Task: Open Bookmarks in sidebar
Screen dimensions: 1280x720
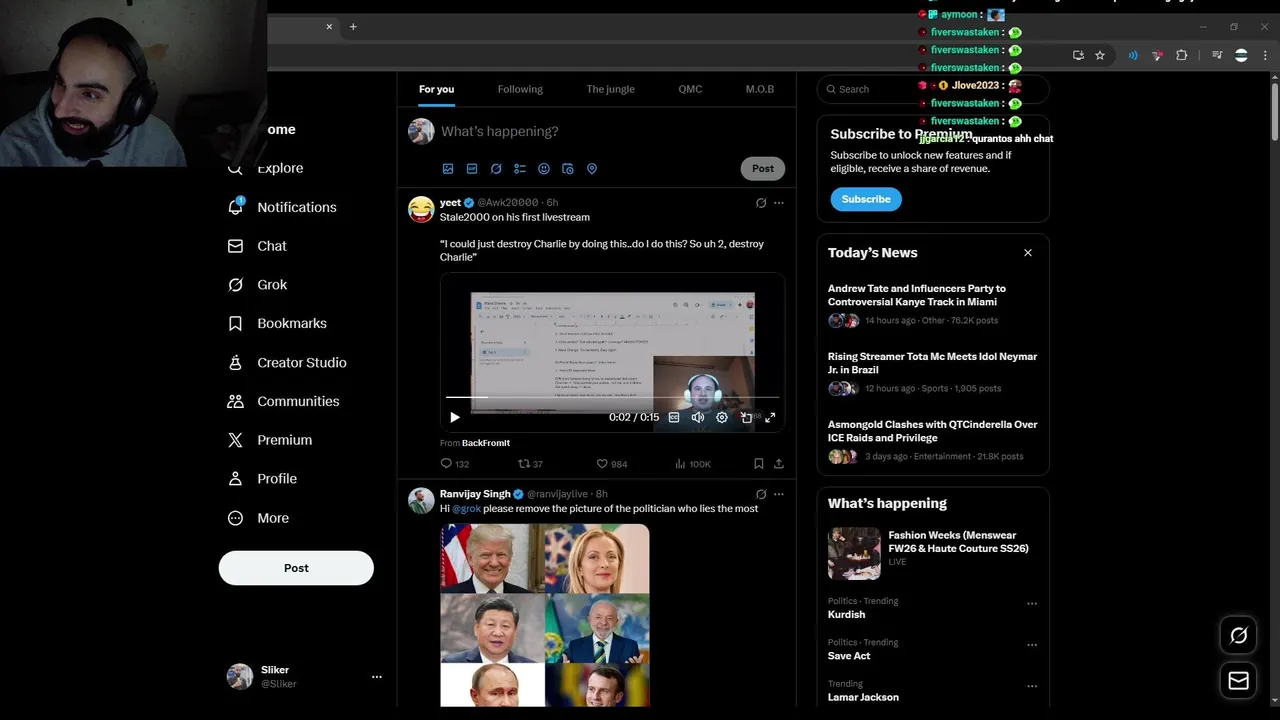Action: [x=277, y=324]
